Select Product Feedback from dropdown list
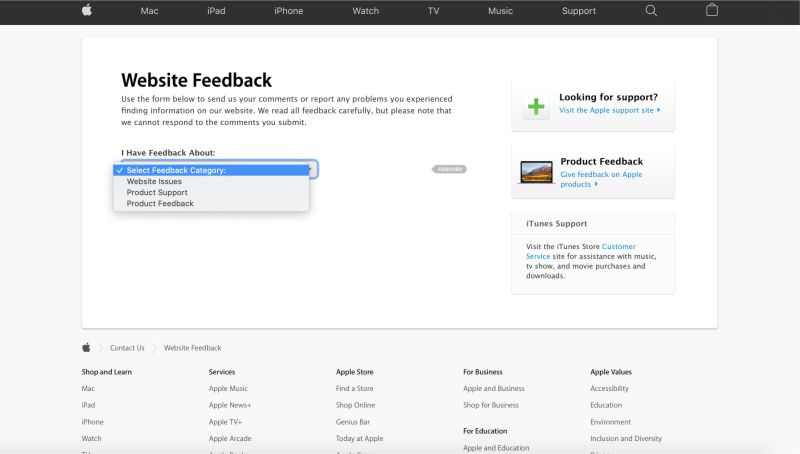Screen dimensions: 800x454 pos(211,204)
